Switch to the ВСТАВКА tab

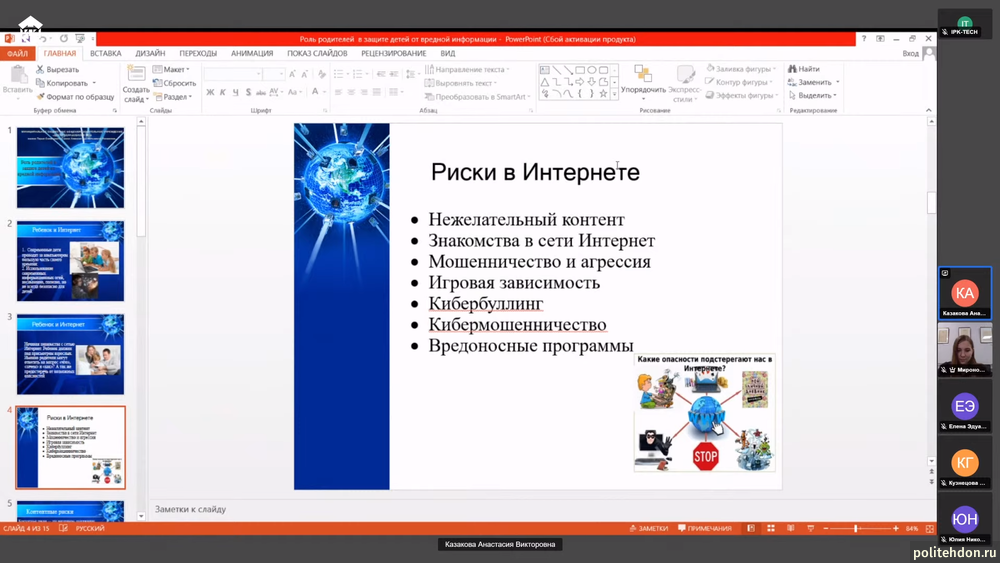pos(105,54)
